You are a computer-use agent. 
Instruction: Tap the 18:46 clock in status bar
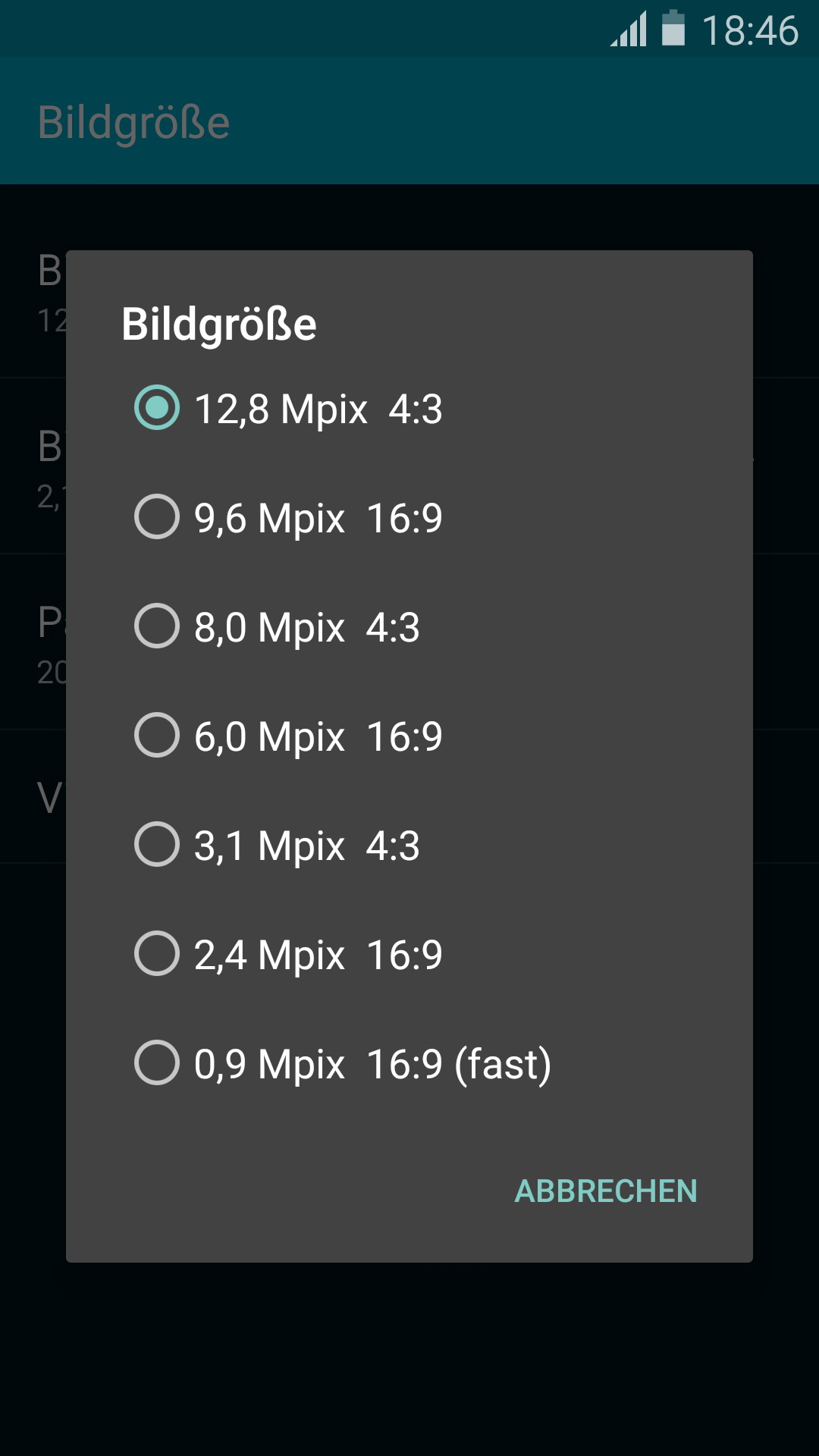pyautogui.click(x=749, y=30)
